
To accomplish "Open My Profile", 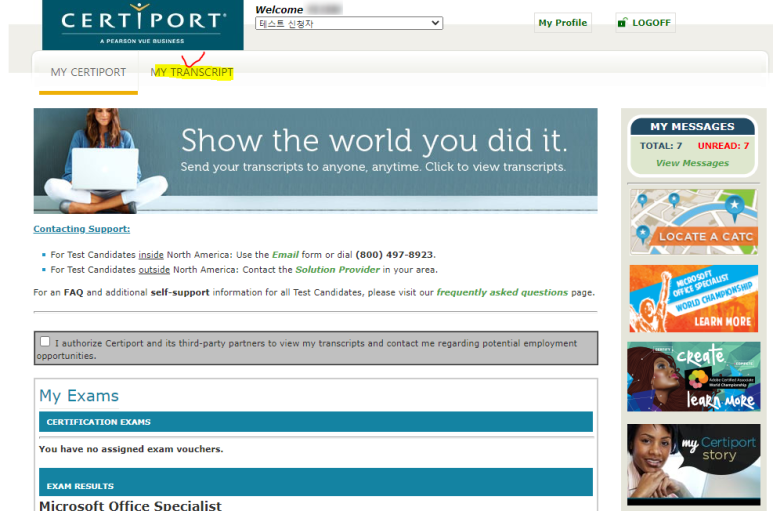I will click(562, 23).
